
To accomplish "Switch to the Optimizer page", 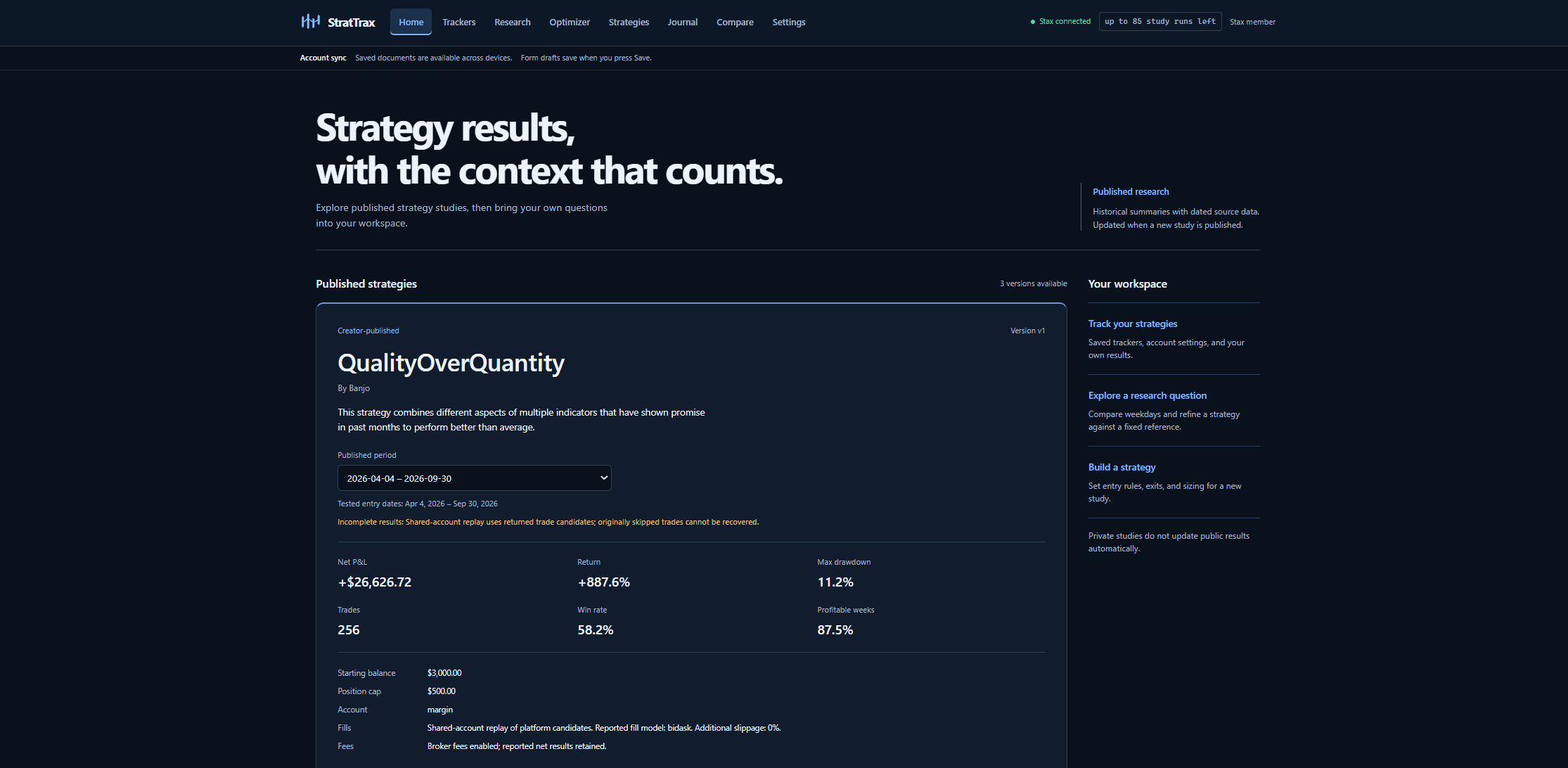I will 569,22.
